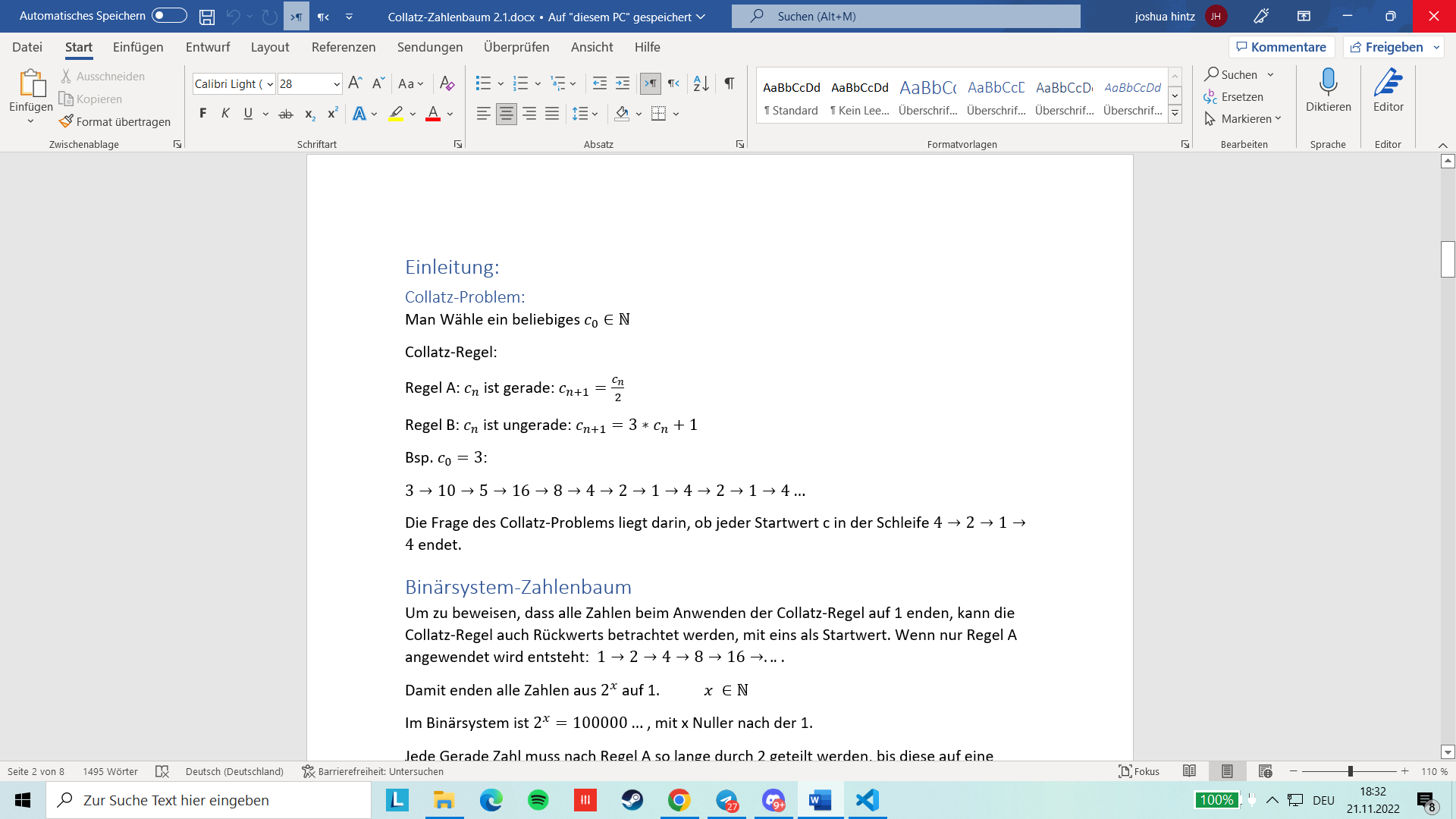This screenshot has height=819, width=1456.
Task: Click Ersetzen in Bearbeiten group
Action: (1234, 97)
